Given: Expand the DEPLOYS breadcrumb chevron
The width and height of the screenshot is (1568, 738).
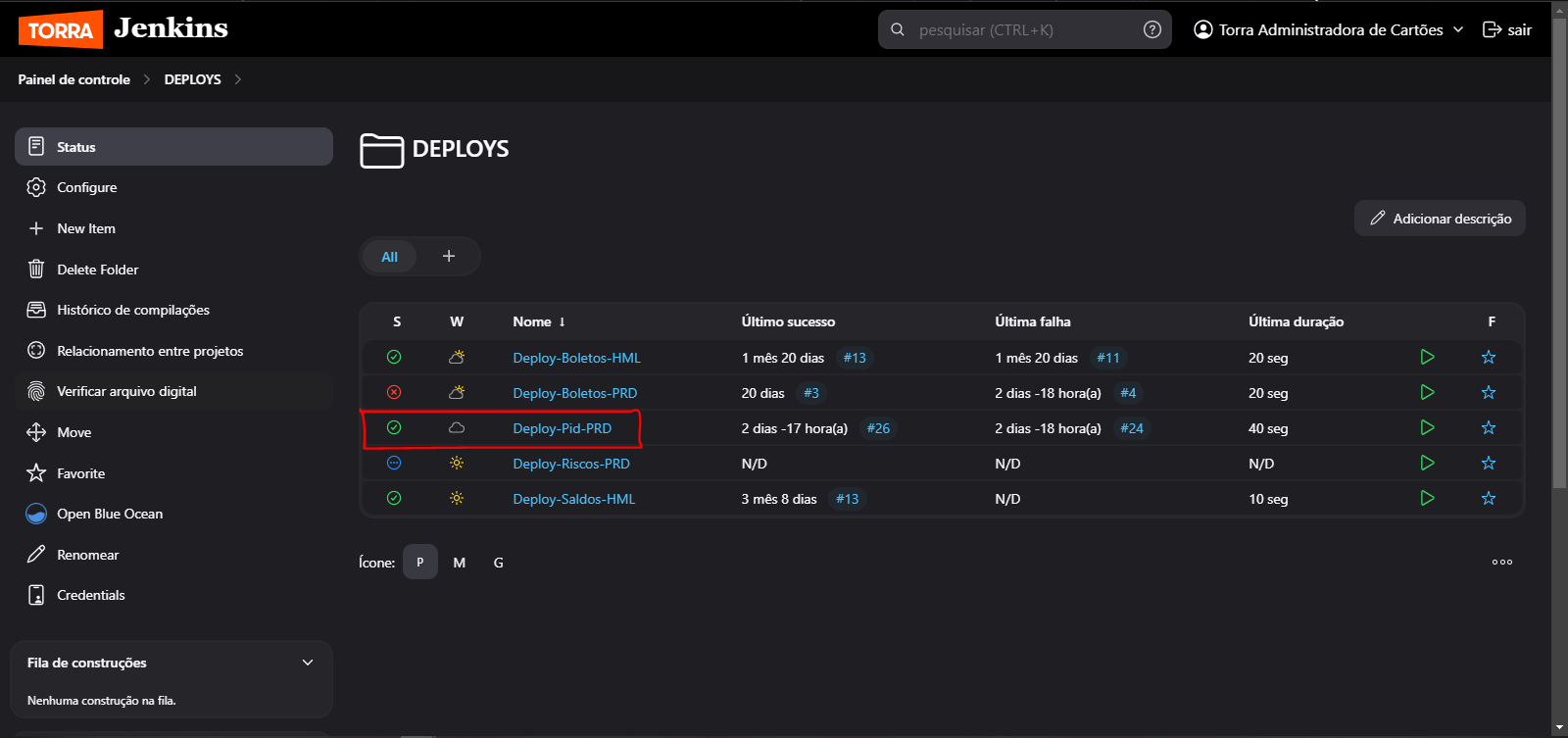Looking at the screenshot, I should (x=238, y=79).
